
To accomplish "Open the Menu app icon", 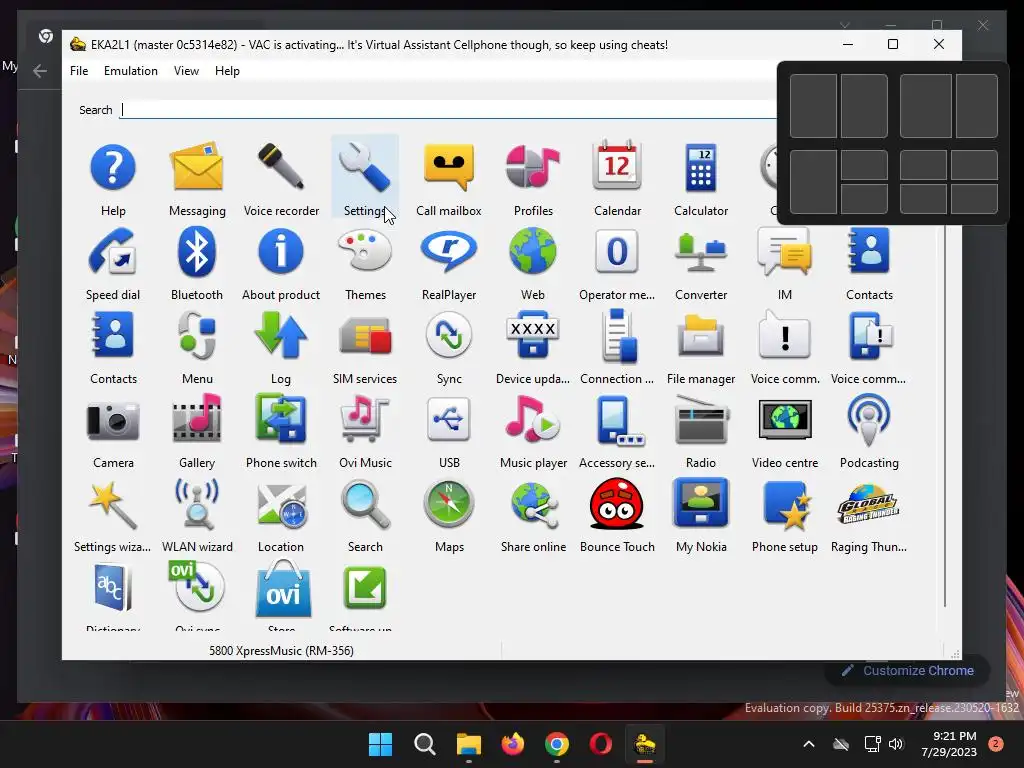I will (197, 336).
